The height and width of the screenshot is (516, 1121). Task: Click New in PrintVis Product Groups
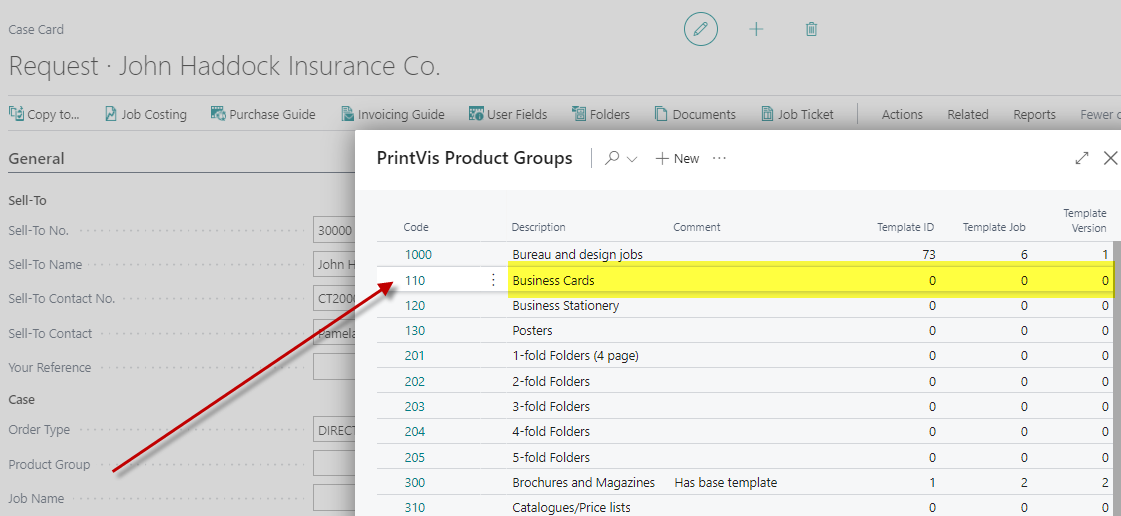tap(677, 159)
